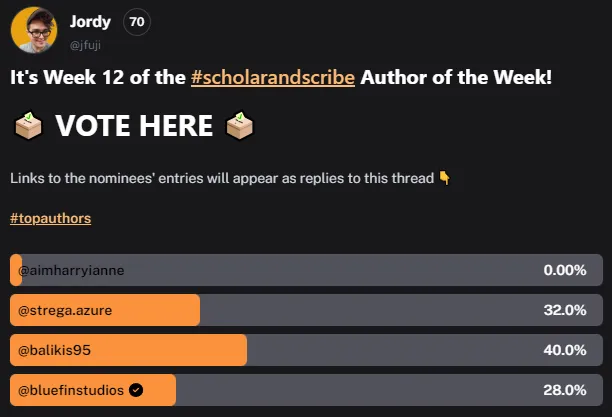Image resolution: width=612 pixels, height=417 pixels.
Task: Click the VOTE HERE heading text
Action: tap(134, 126)
